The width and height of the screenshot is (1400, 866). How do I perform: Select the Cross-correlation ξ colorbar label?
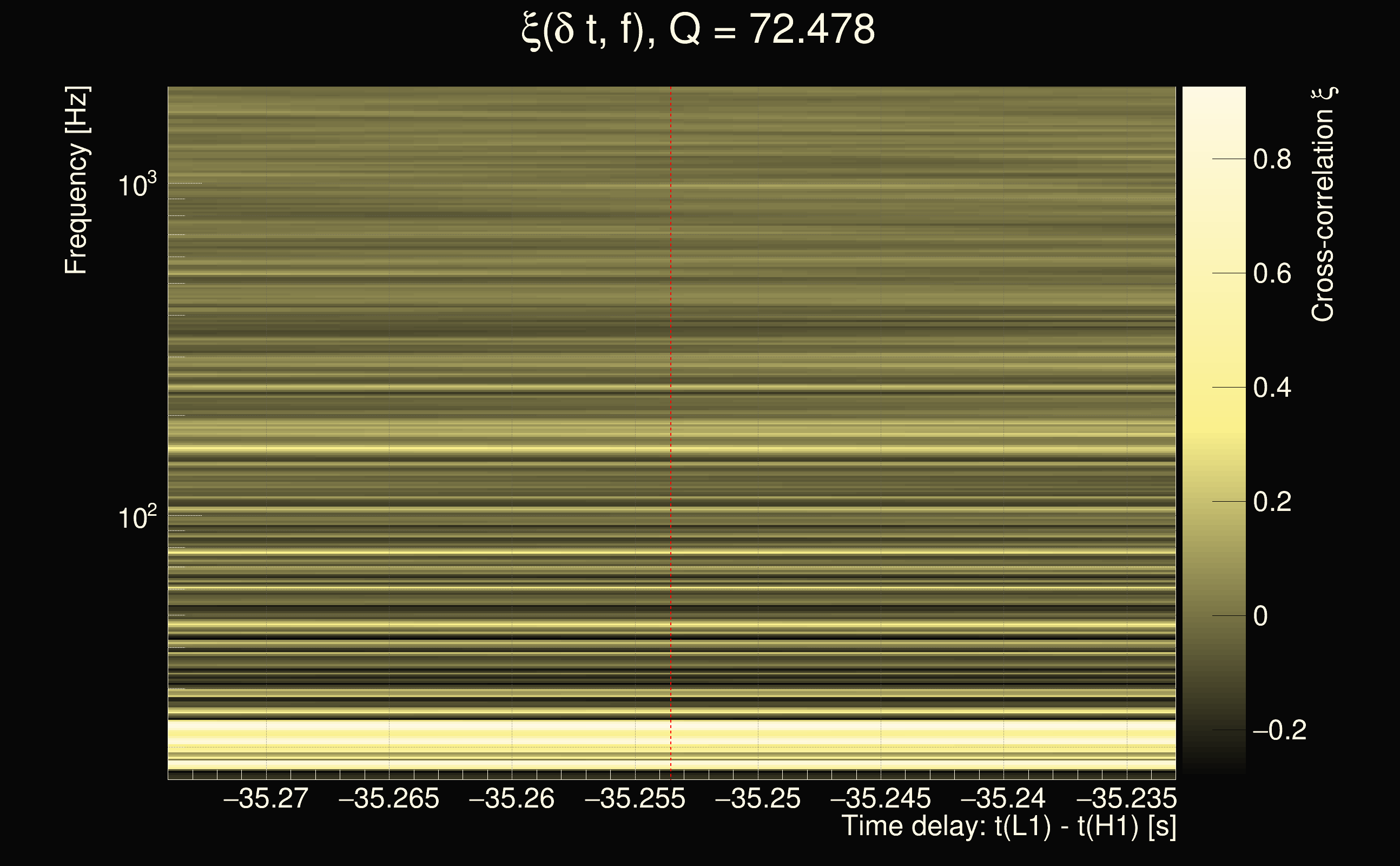pos(1323,205)
